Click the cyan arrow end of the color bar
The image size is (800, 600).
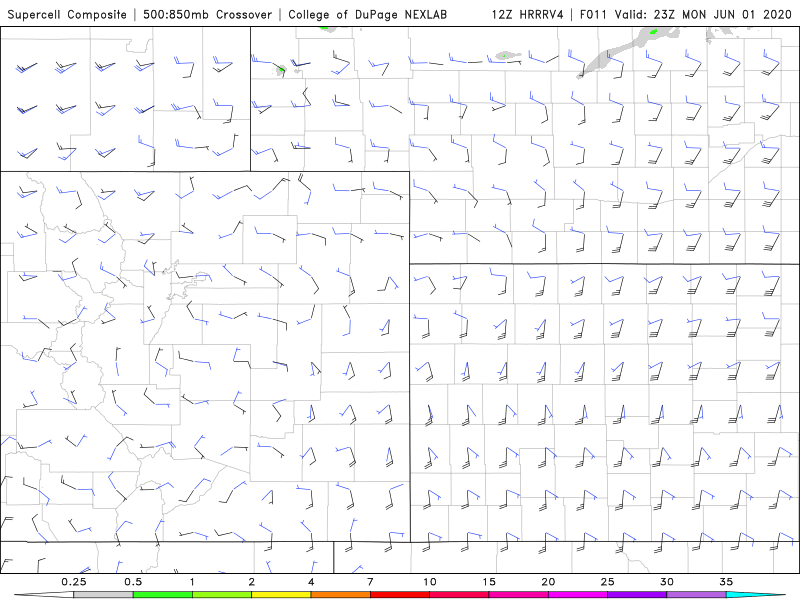tap(756, 595)
